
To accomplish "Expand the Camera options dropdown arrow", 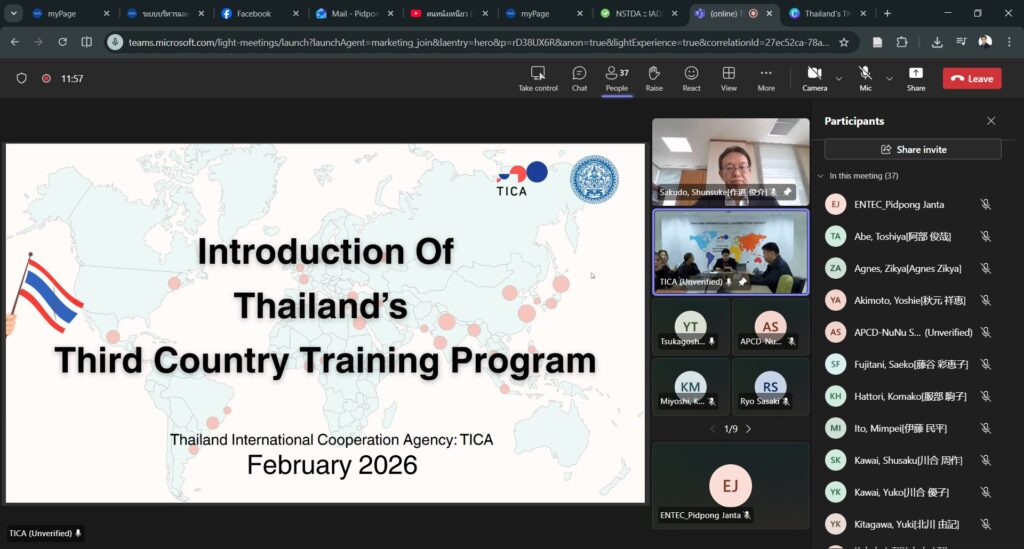I will click(839, 78).
